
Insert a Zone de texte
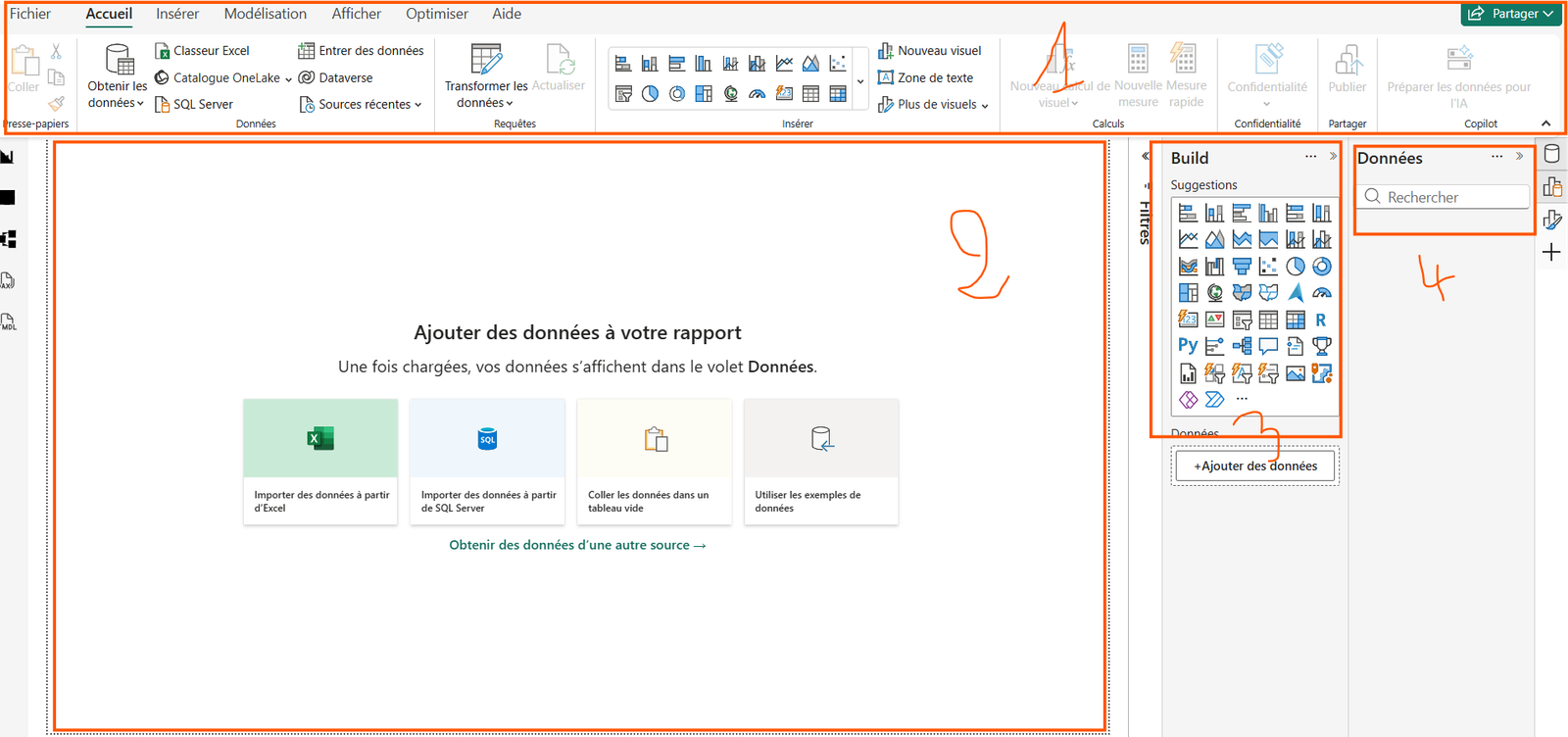(x=926, y=77)
